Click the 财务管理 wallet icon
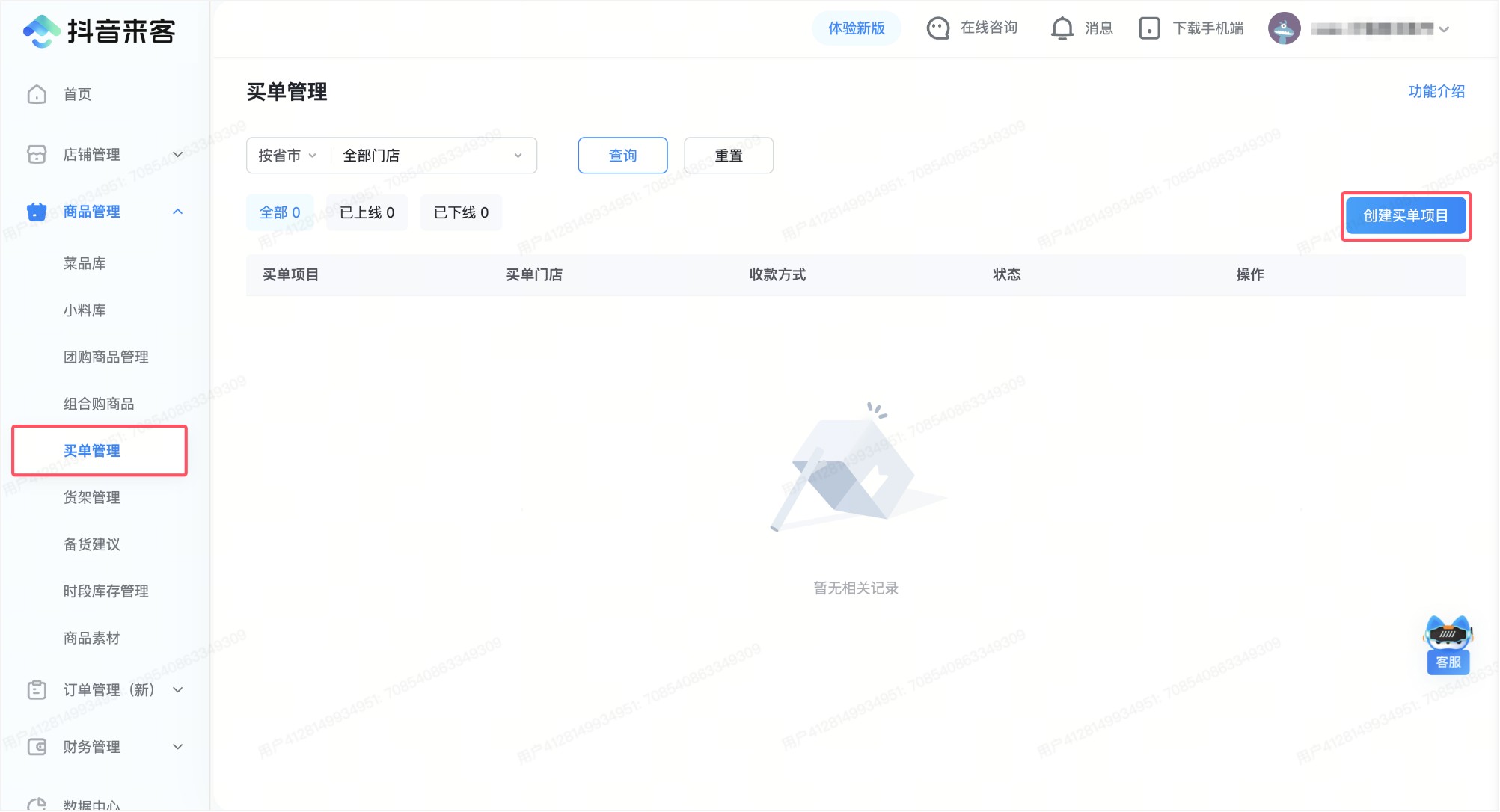This screenshot has width=1500, height=812. (37, 747)
